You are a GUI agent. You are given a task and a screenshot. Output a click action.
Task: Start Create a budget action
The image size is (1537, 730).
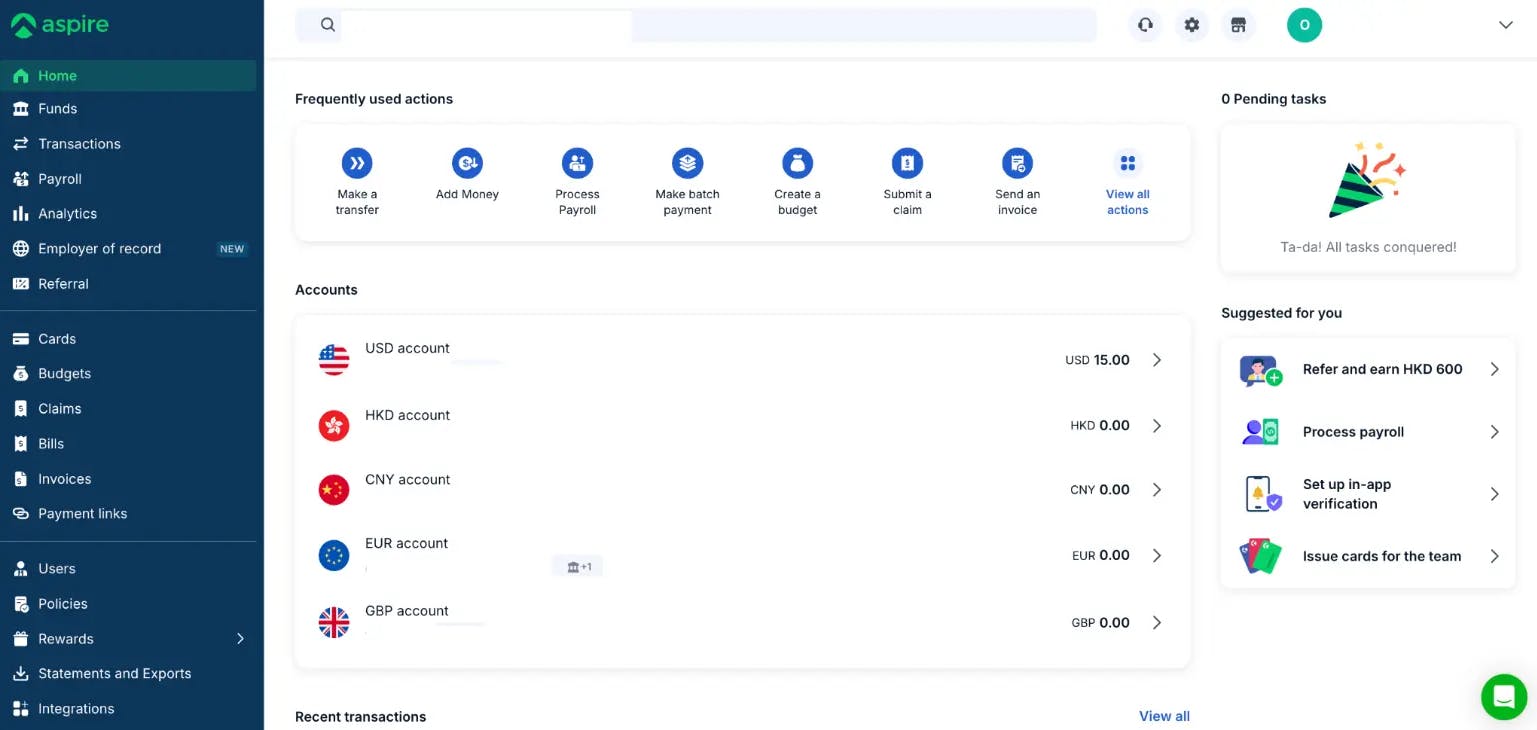pos(797,180)
